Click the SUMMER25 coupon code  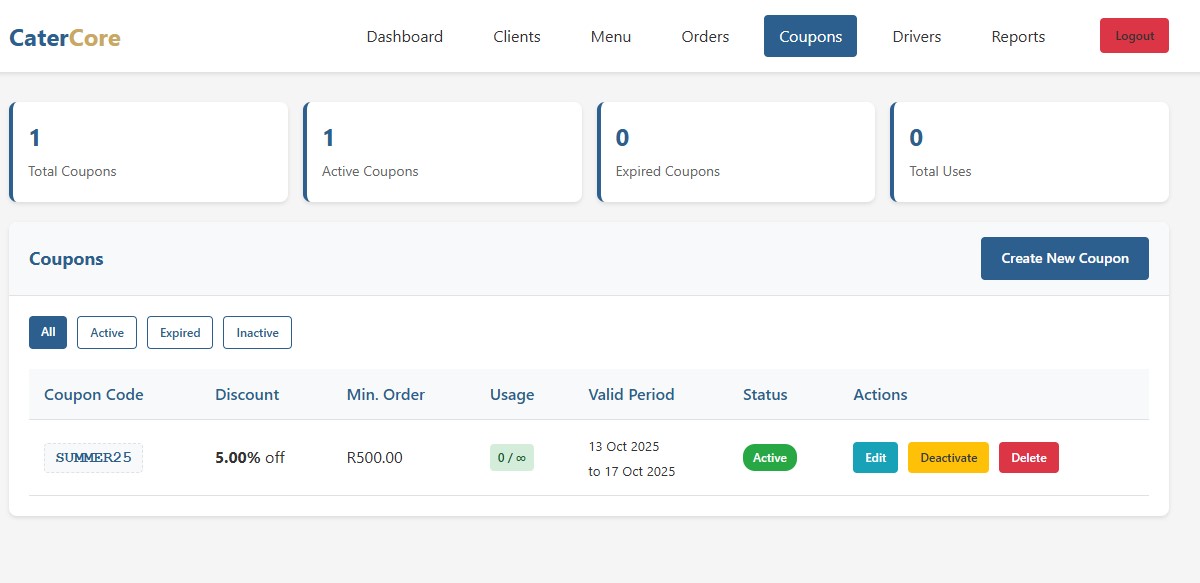pyautogui.click(x=93, y=457)
